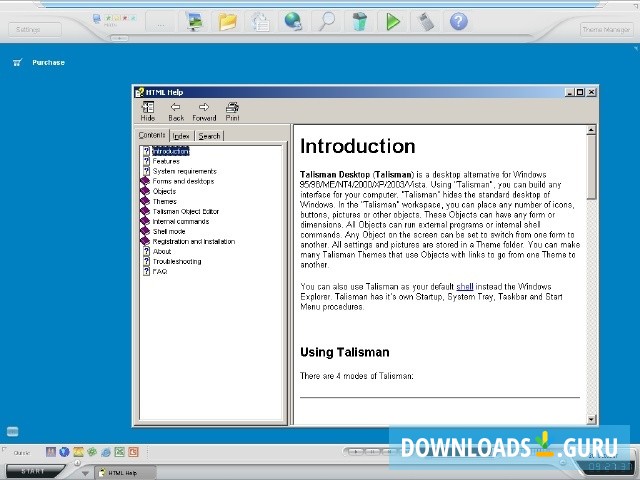
Task: Select the Introduction topic
Action: (171, 151)
